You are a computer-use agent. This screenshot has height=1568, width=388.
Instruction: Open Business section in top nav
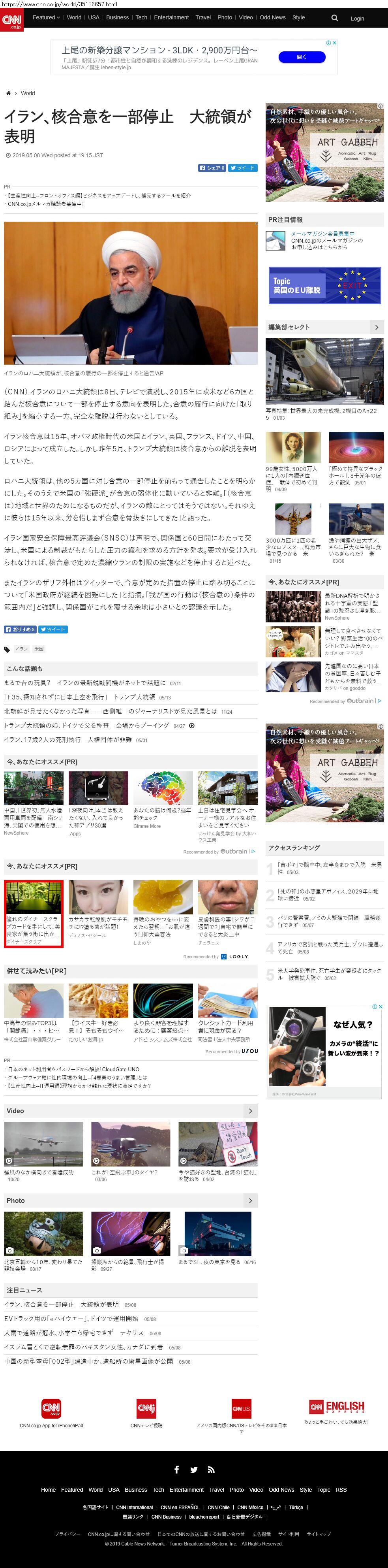point(117,18)
